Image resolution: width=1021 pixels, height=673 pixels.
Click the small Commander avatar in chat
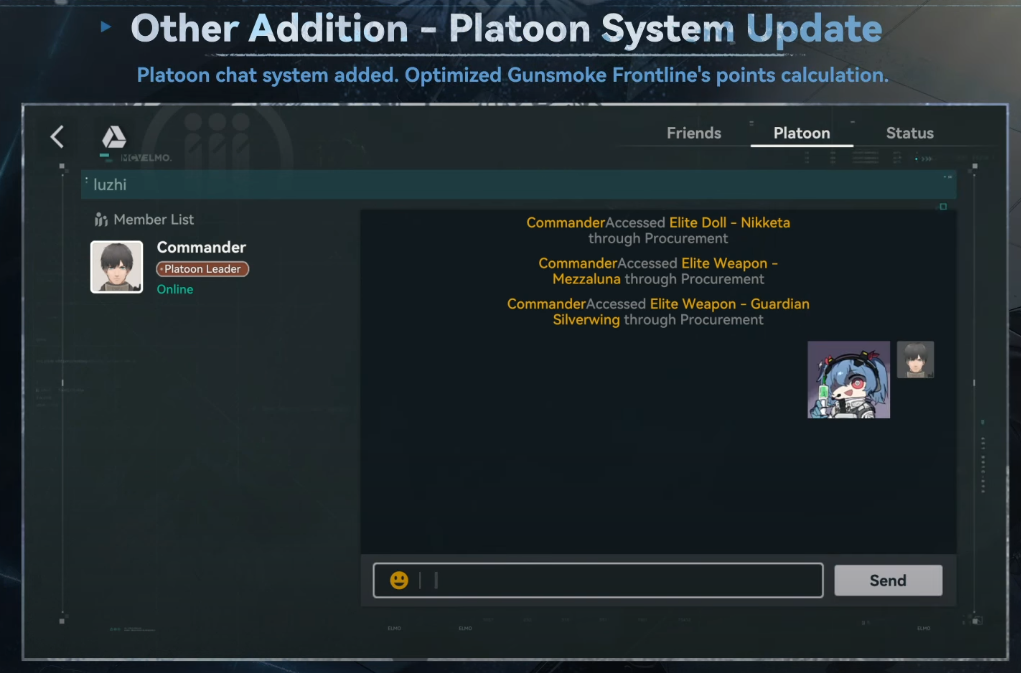click(x=916, y=359)
